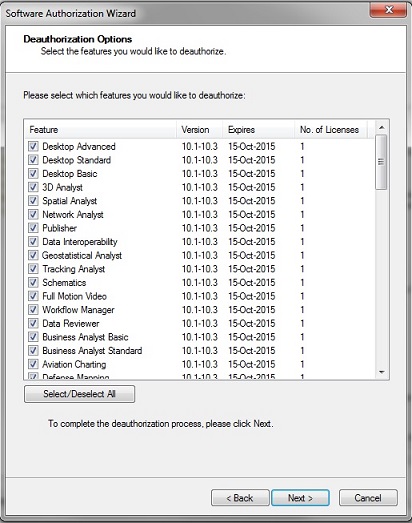Click the Version column header
Screen dimensions: 412x523
coord(199,130)
